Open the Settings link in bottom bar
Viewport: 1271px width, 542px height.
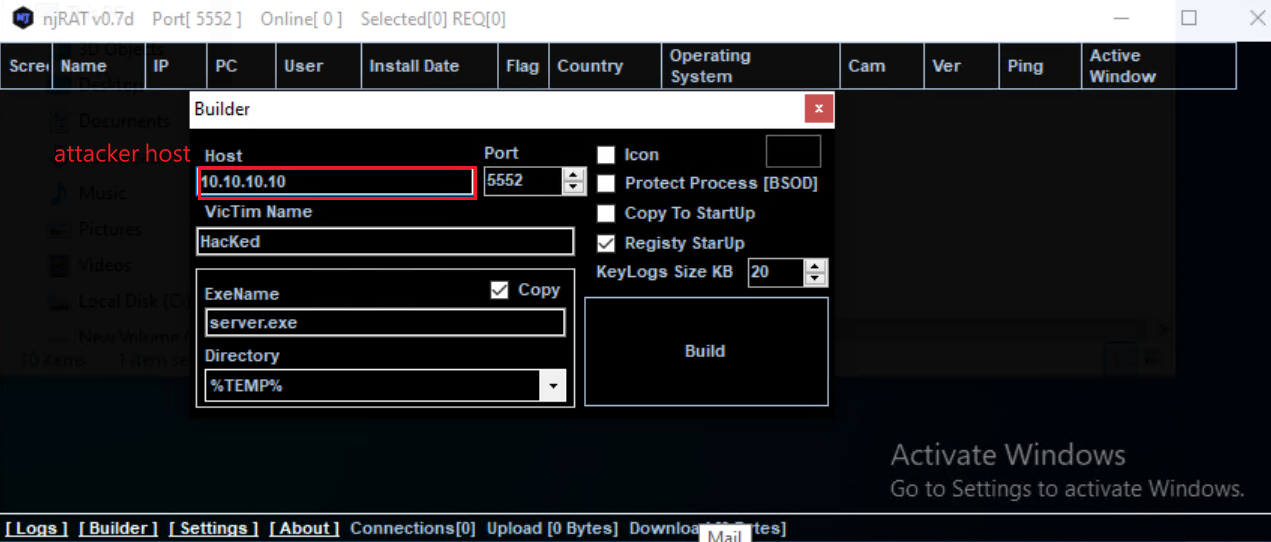point(213,528)
